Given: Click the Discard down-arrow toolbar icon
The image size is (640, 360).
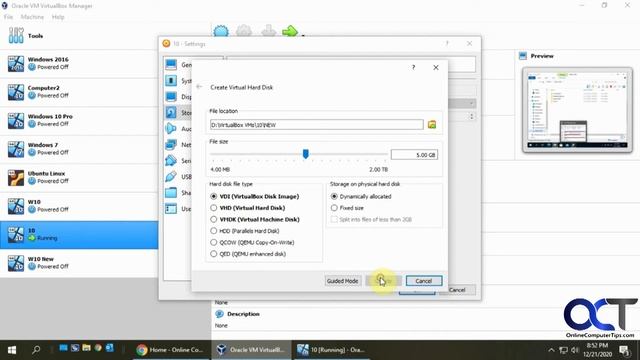Looking at the screenshot, I should [269, 31].
